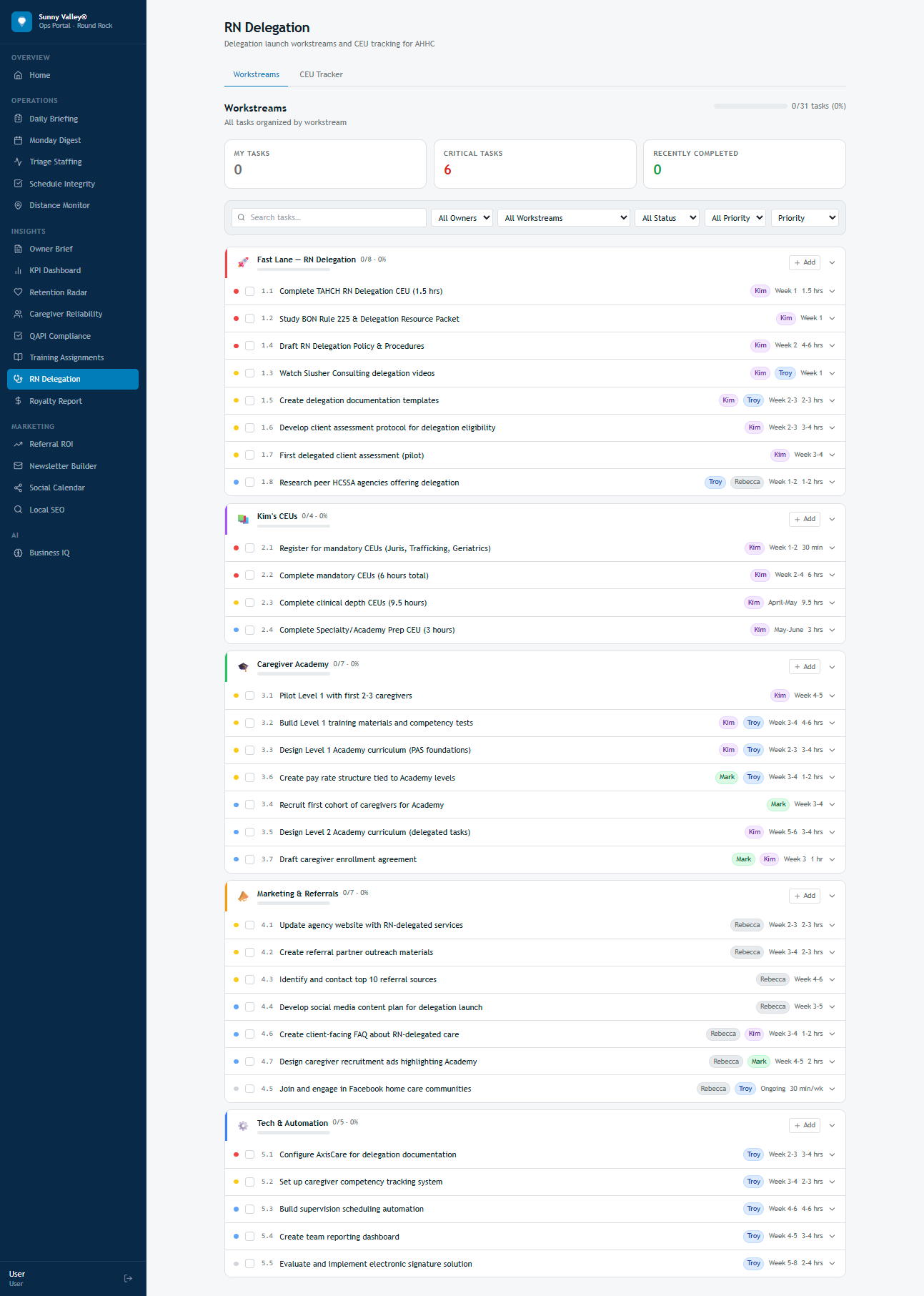The height and width of the screenshot is (1296, 924).
Task: Check off task 1.1 Complete TAHCH RN Delegation CEU
Action: tap(249, 291)
